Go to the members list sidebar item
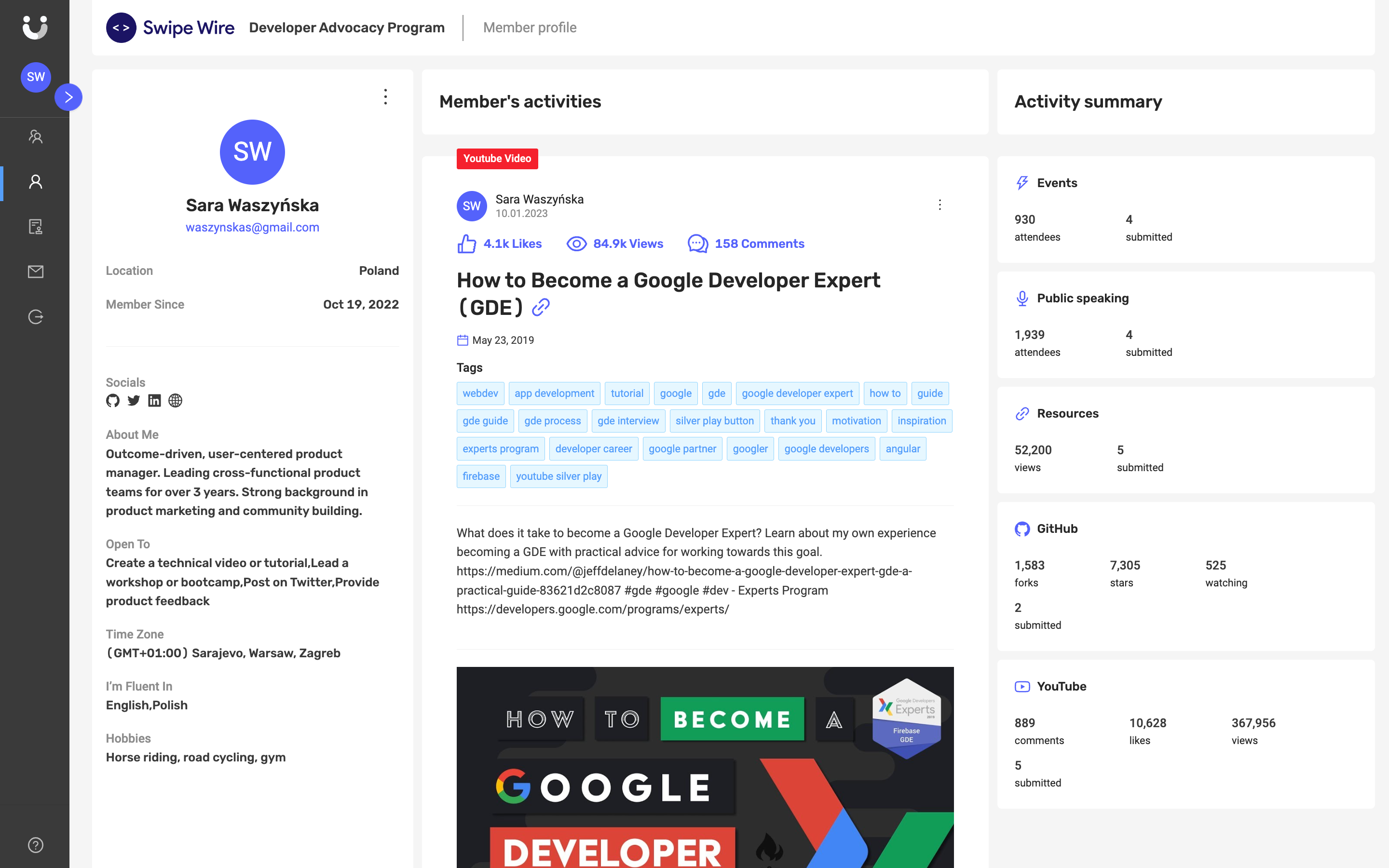Image resolution: width=1389 pixels, height=868 pixels. tap(36, 136)
